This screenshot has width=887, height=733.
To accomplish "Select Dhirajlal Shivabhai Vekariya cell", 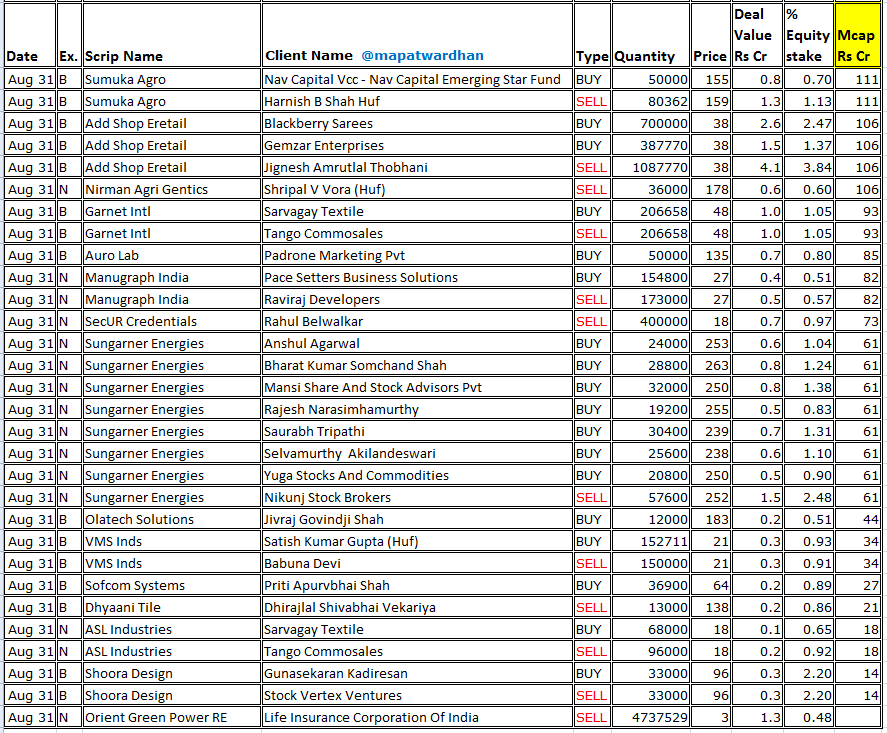I will 417,608.
